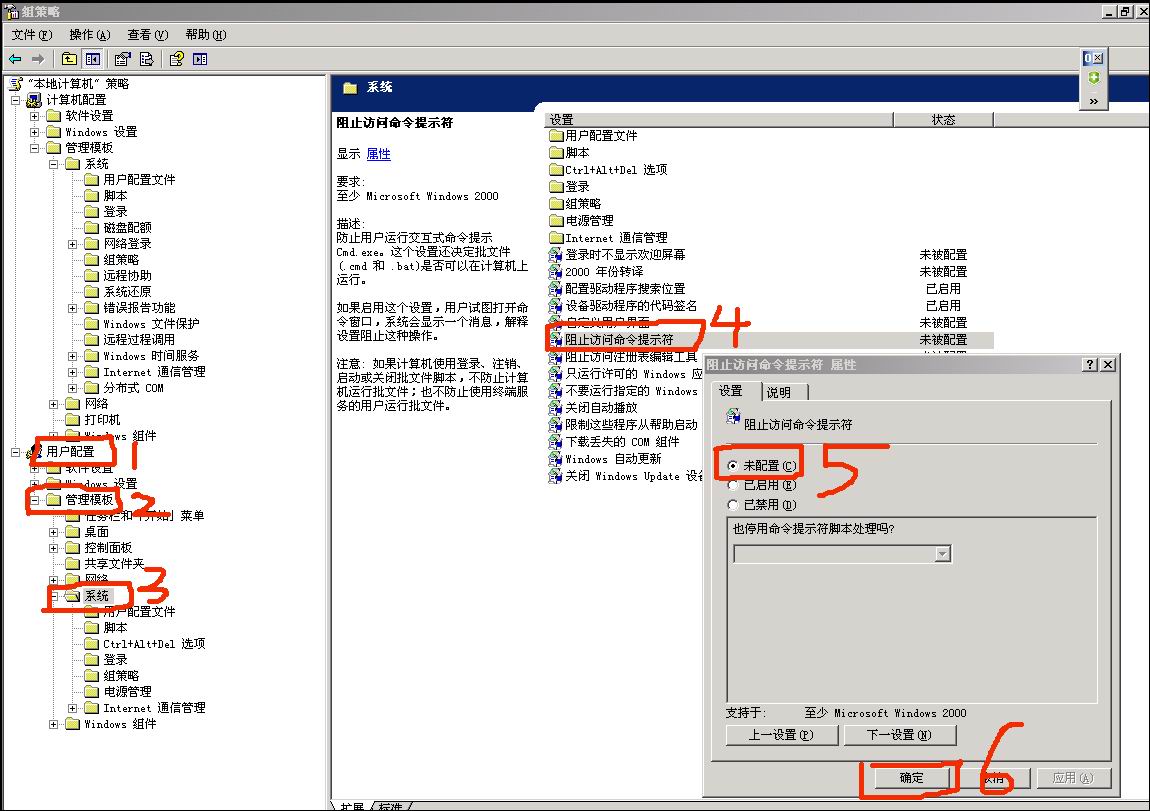This screenshot has width=1150, height=811.
Task: Click the Export list toolbar icon
Action: tap(146, 59)
